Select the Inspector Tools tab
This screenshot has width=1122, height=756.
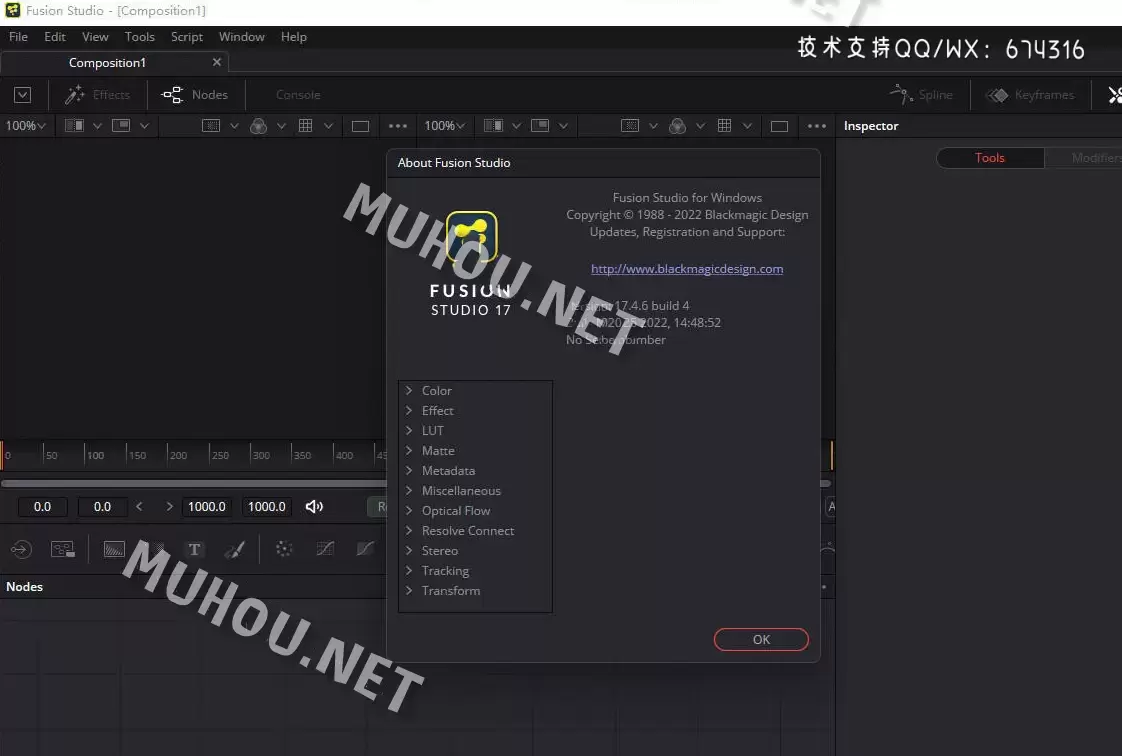990,158
